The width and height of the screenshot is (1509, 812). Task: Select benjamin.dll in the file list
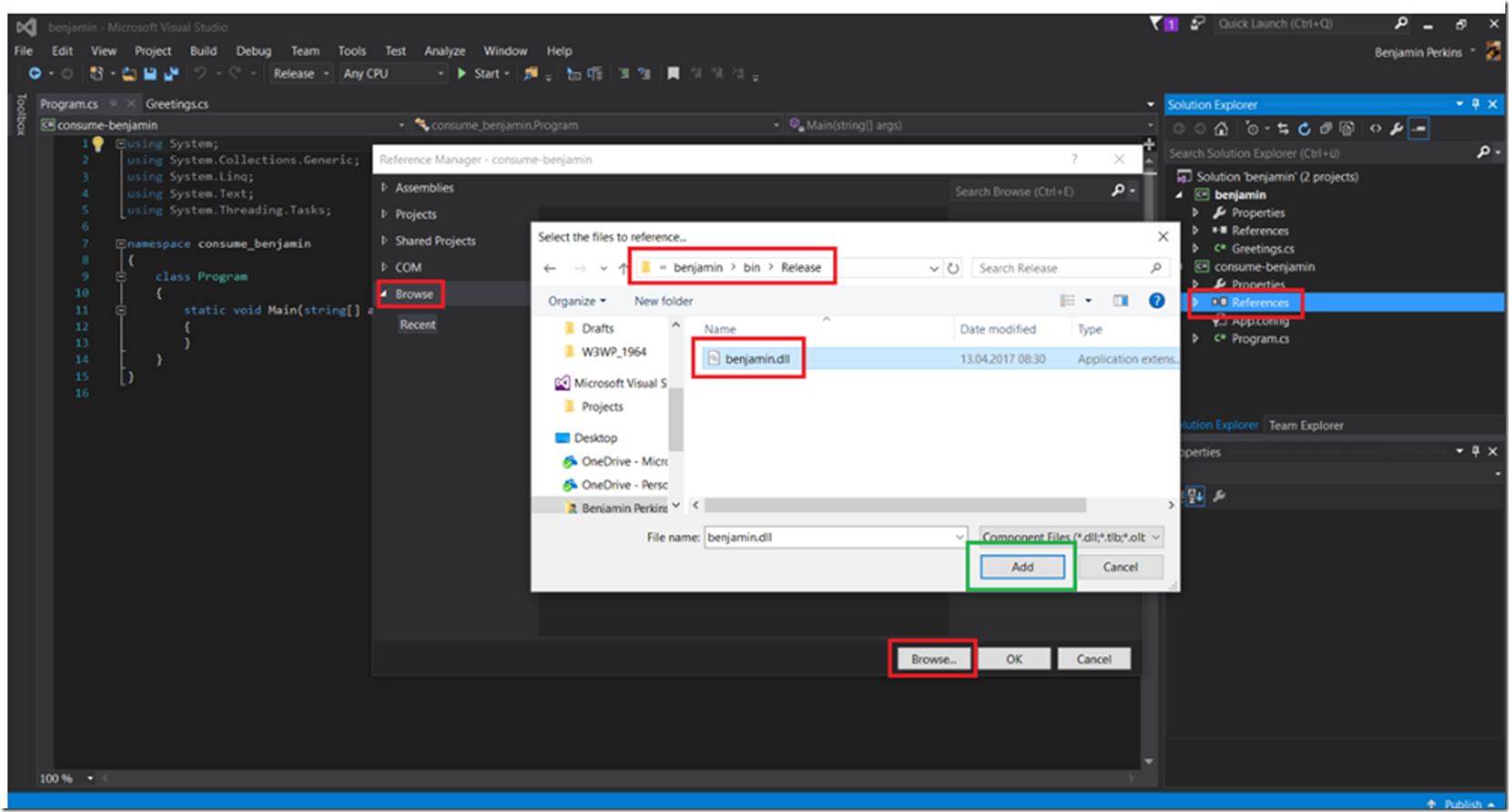tap(757, 359)
